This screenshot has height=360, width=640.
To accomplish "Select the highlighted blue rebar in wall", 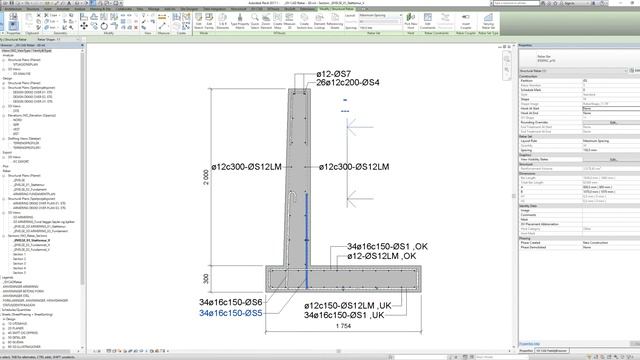I will pos(307,241).
